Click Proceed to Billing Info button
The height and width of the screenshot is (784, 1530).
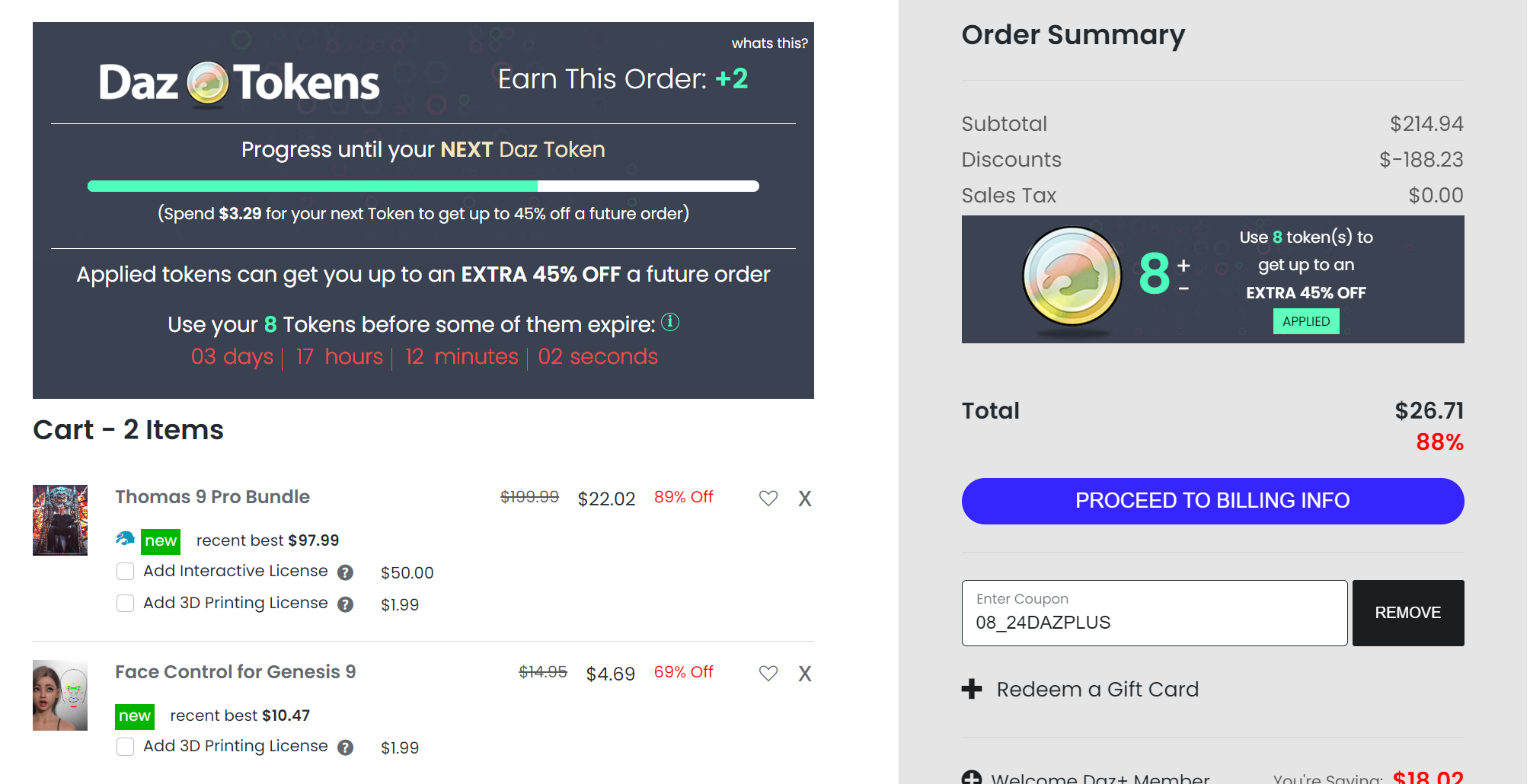1212,501
